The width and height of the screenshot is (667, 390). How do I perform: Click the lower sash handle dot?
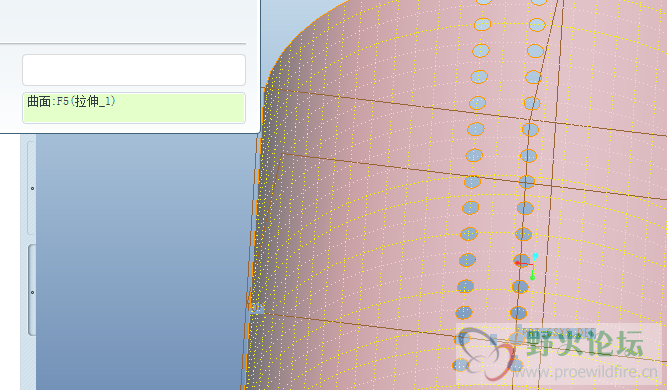point(32,293)
